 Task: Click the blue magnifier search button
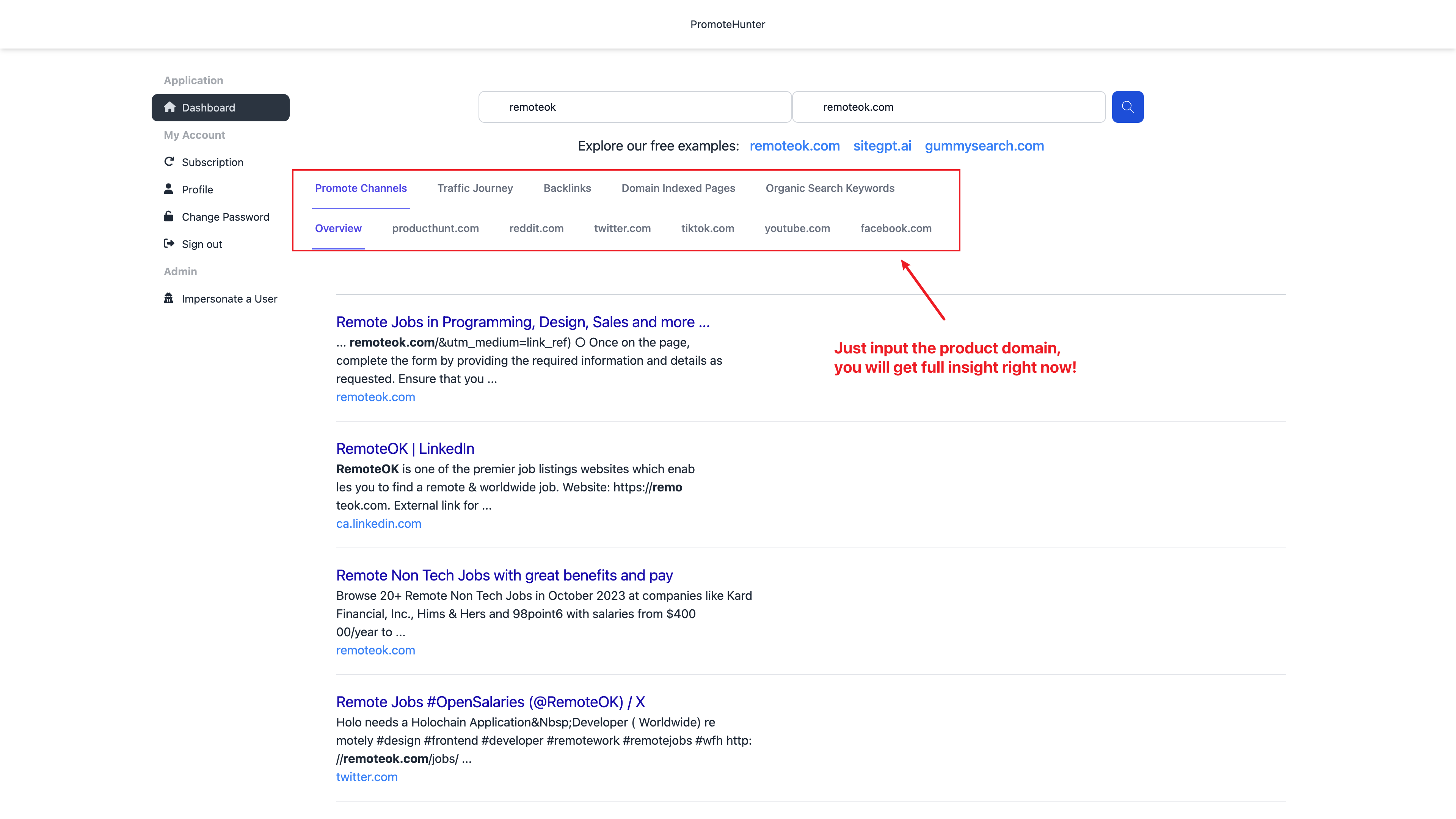(x=1127, y=107)
